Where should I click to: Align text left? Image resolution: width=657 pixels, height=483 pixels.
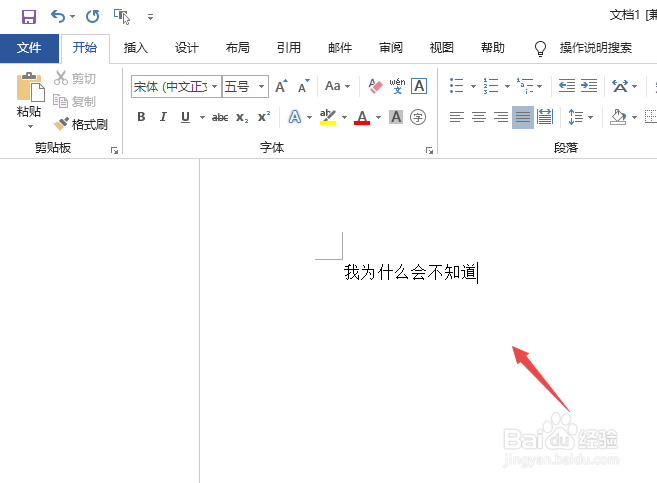[x=457, y=117]
